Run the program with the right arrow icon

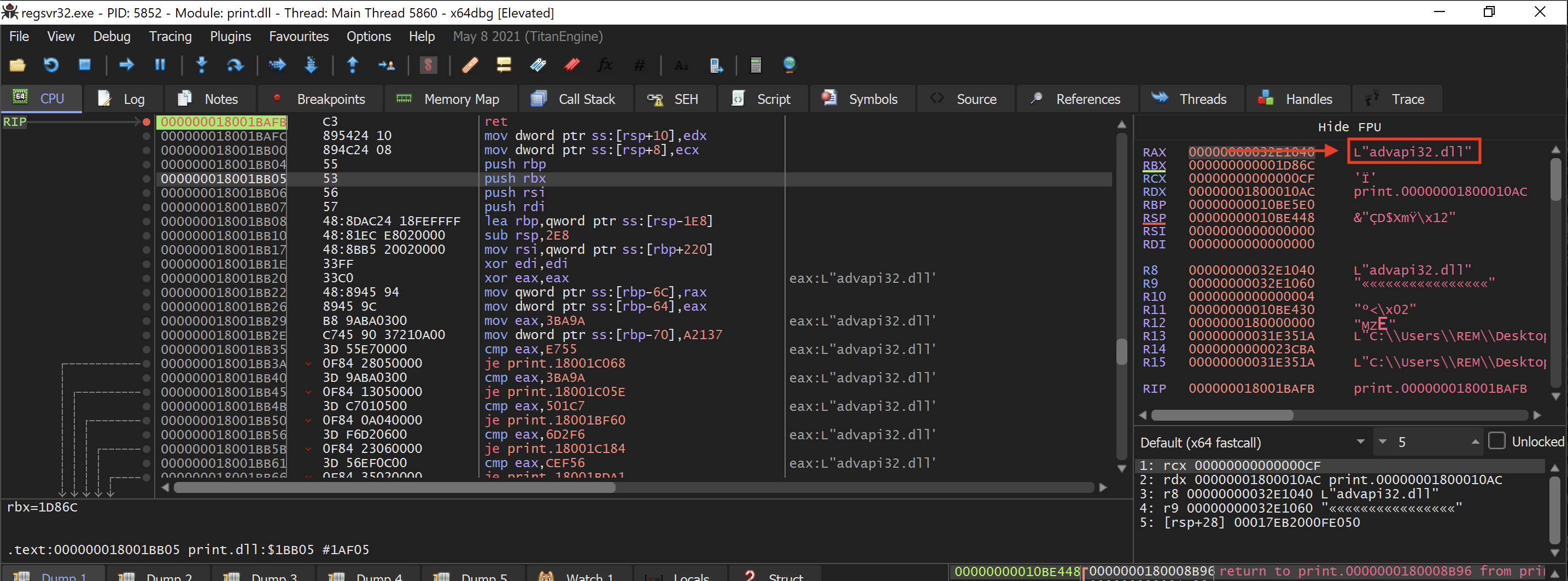click(127, 65)
